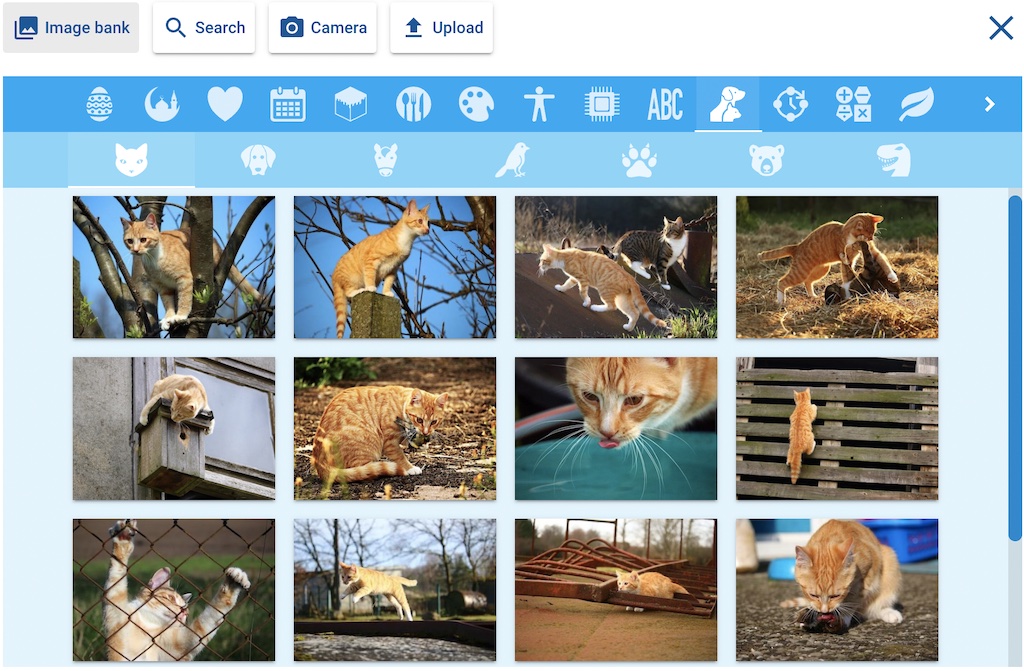1024x671 pixels.
Task: Show more categories with right chevron
Action: [989, 104]
